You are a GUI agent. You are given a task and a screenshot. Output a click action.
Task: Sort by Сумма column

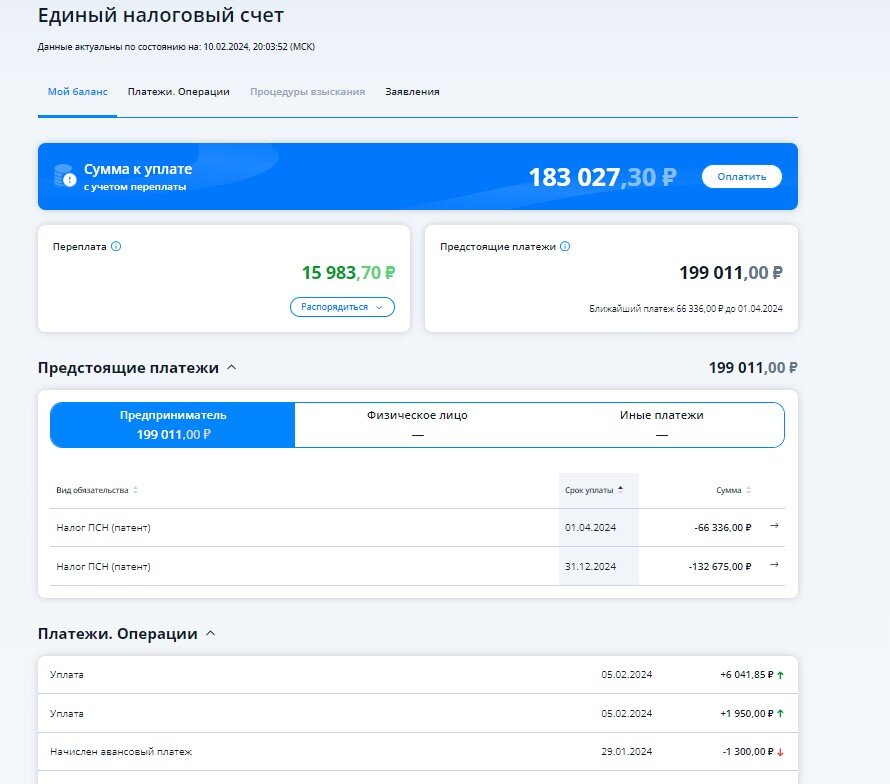point(733,490)
